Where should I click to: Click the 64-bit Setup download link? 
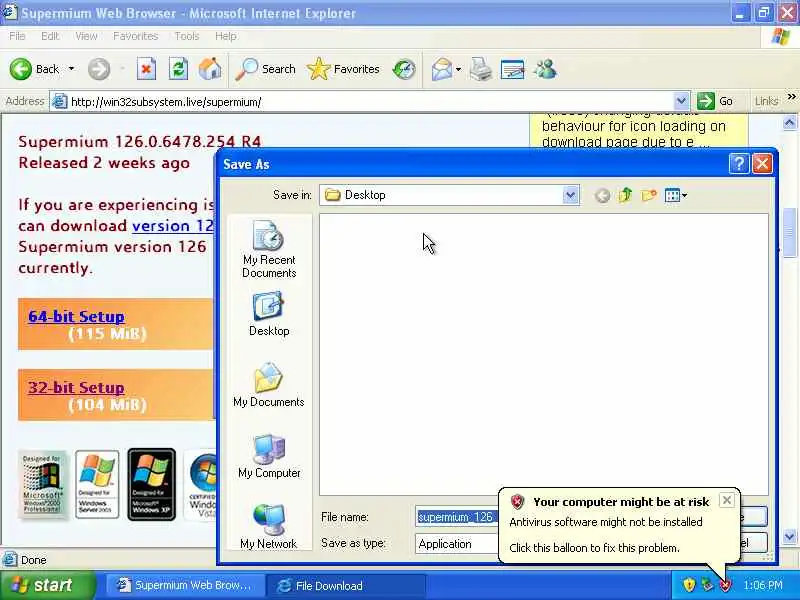[x=76, y=316]
